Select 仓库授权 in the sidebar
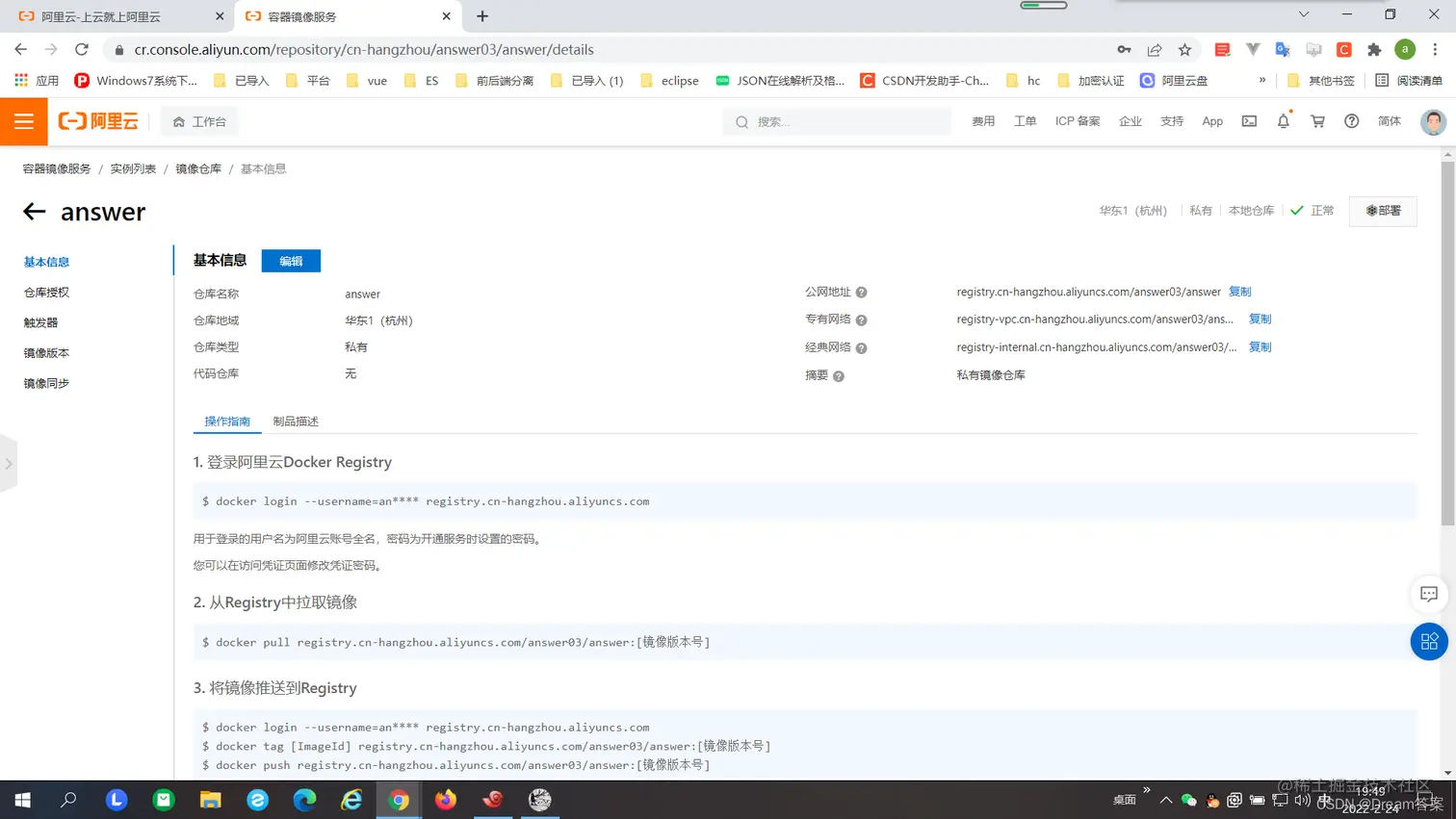The width and height of the screenshot is (1456, 819). coord(46,292)
